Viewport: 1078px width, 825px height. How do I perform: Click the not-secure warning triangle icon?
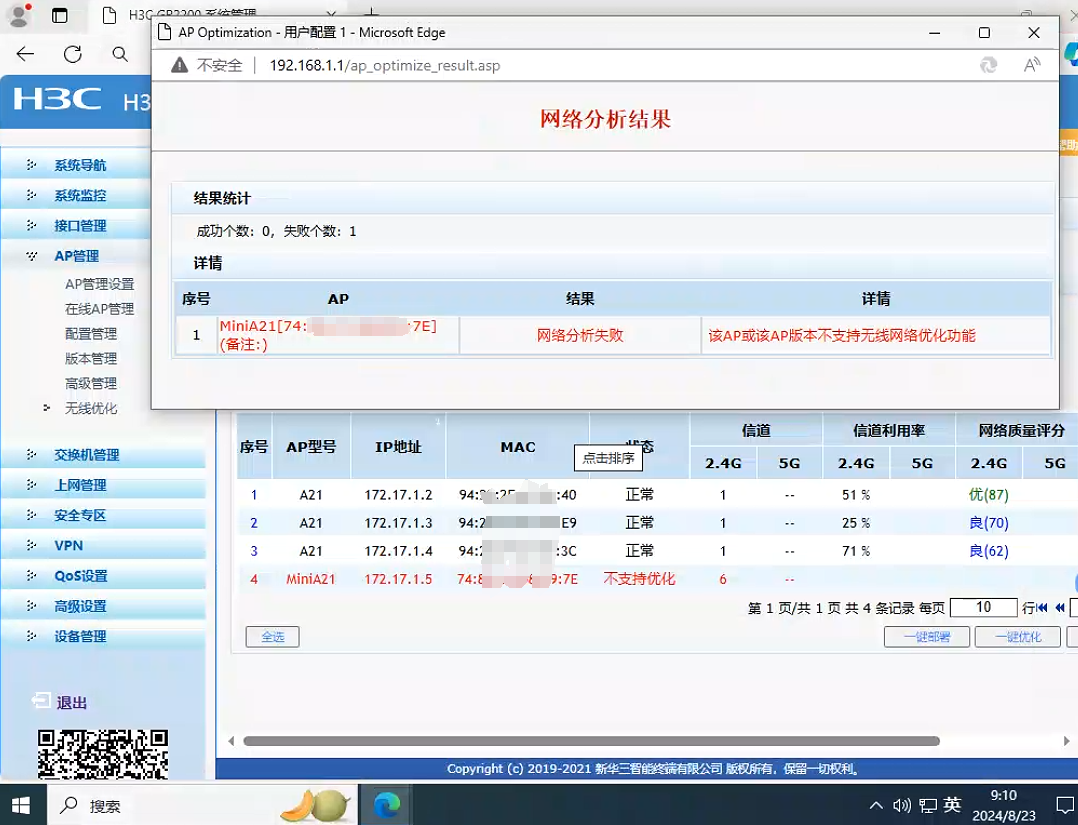(179, 65)
